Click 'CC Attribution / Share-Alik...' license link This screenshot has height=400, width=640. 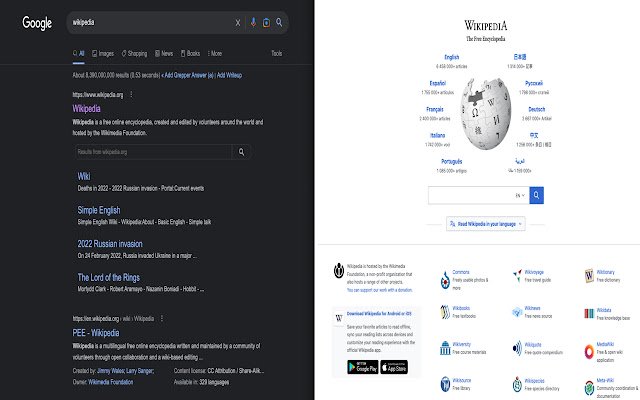point(236,371)
